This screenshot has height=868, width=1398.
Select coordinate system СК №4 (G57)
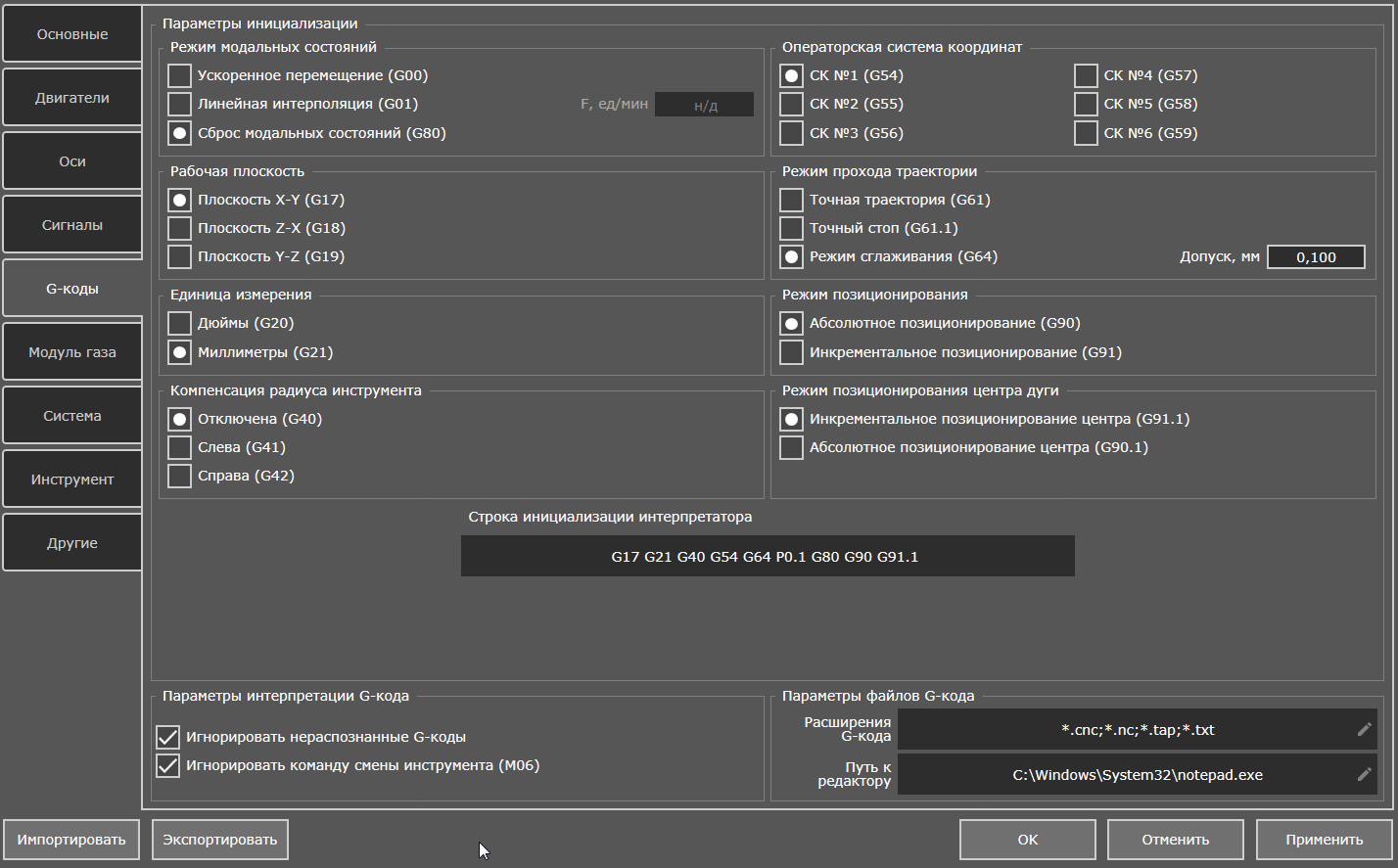(1086, 75)
